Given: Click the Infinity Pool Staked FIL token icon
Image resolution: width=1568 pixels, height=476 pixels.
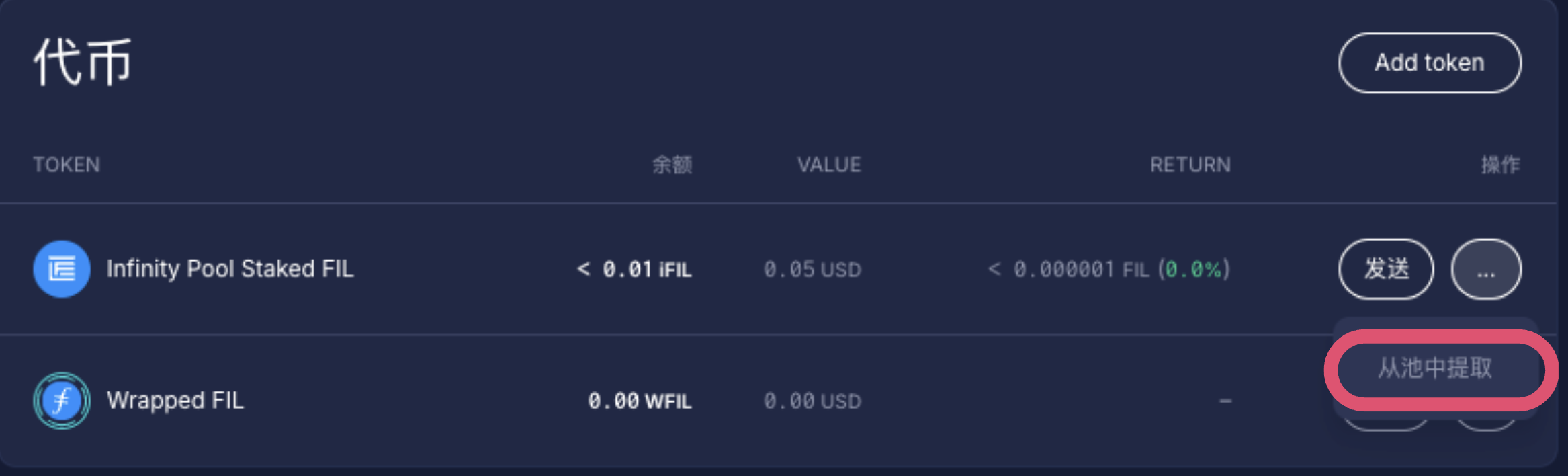Looking at the screenshot, I should coord(61,268).
